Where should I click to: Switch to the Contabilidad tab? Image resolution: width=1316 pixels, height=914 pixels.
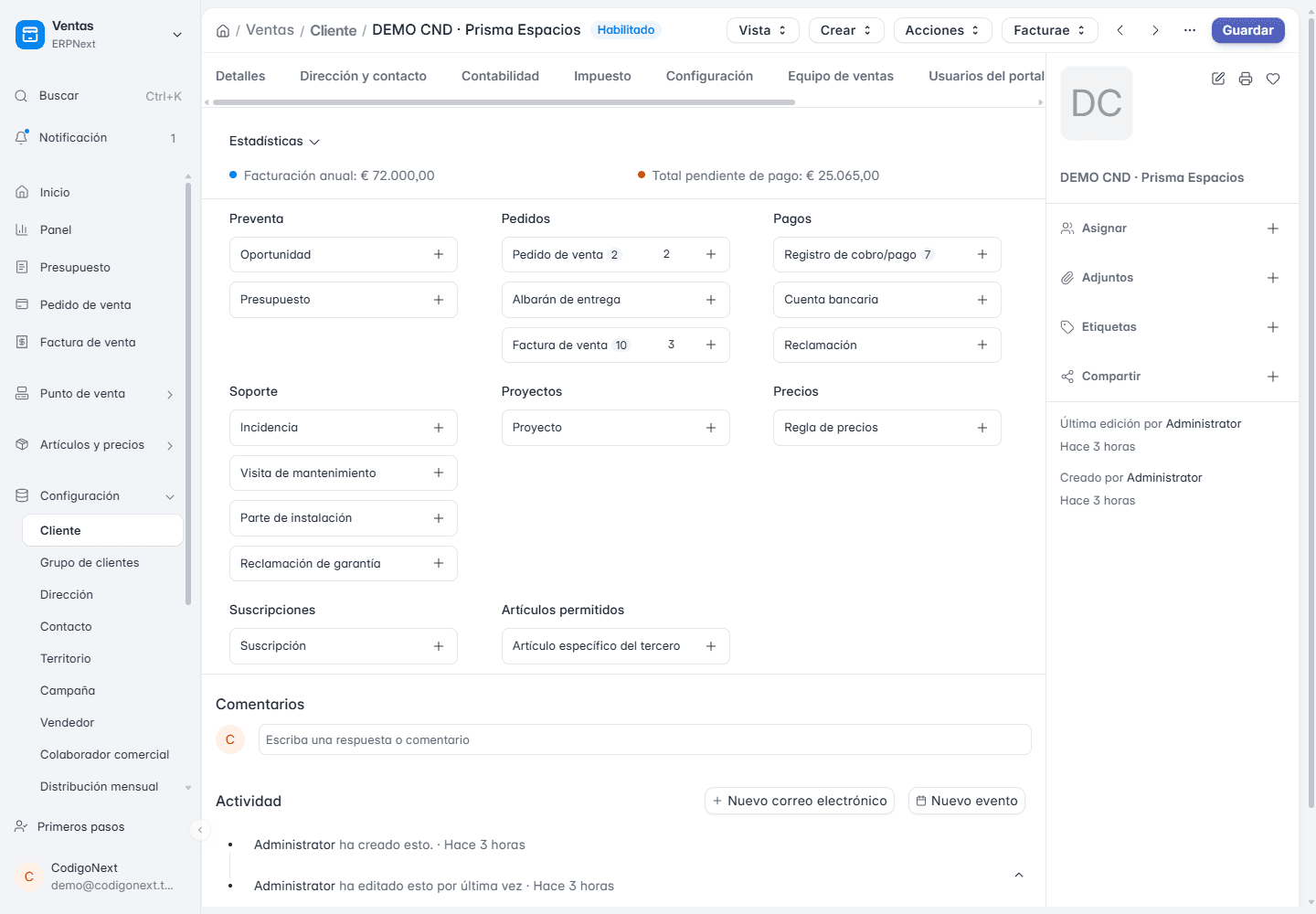click(500, 76)
